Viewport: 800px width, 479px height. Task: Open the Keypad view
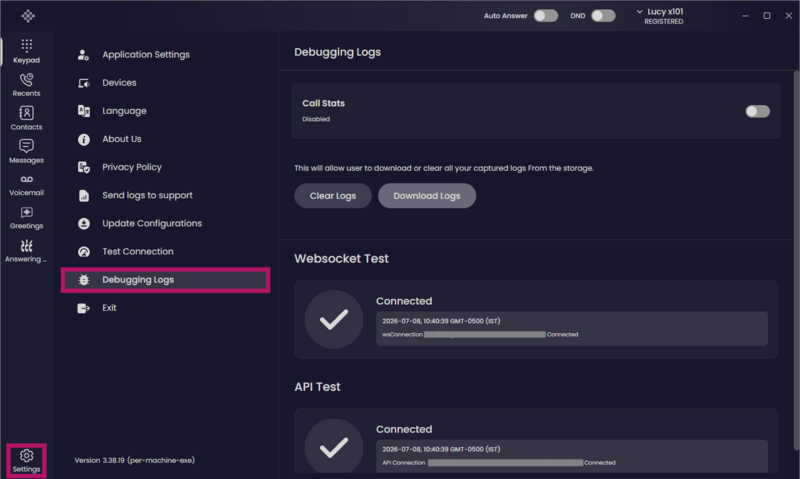tap(27, 51)
